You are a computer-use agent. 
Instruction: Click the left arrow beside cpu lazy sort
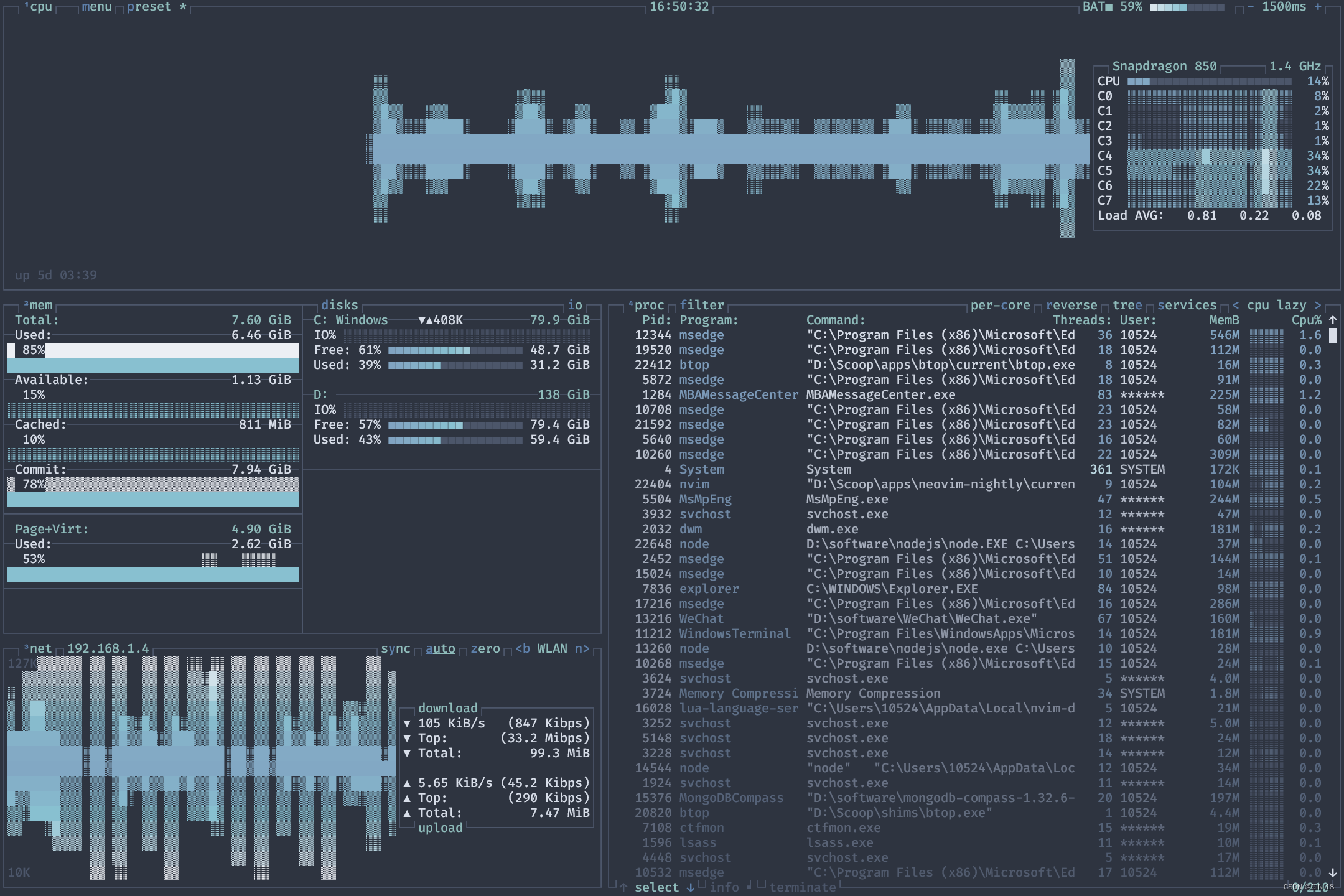click(1236, 305)
